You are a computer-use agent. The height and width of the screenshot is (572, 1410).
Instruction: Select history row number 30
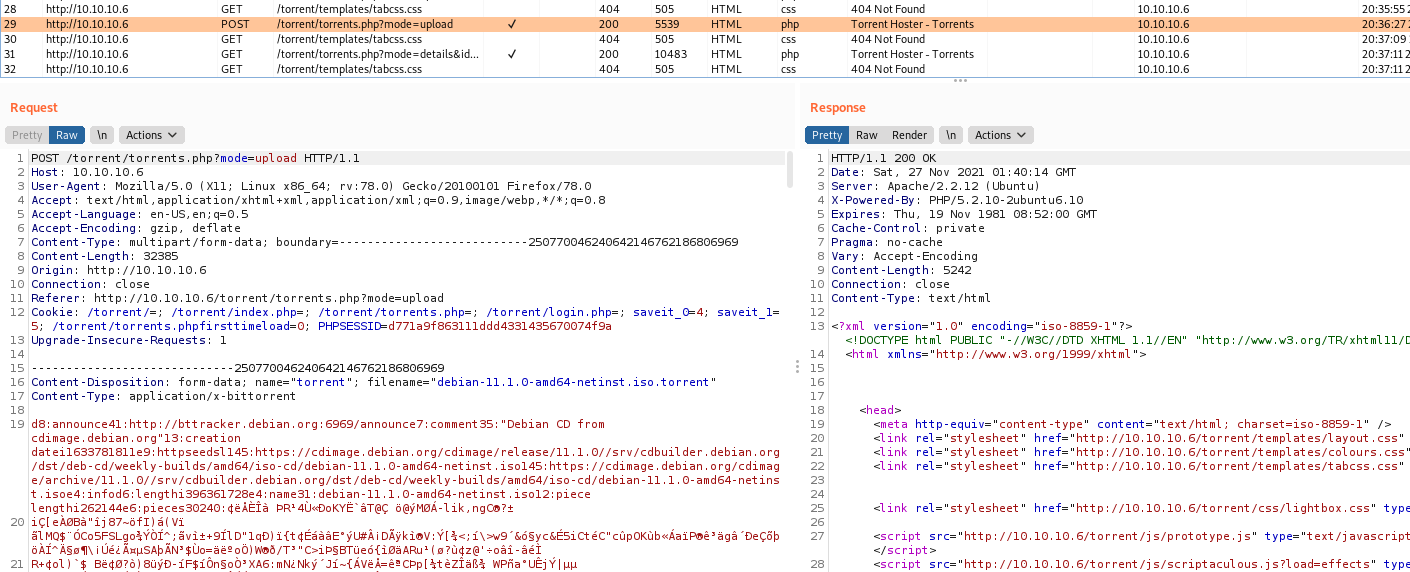pos(705,39)
